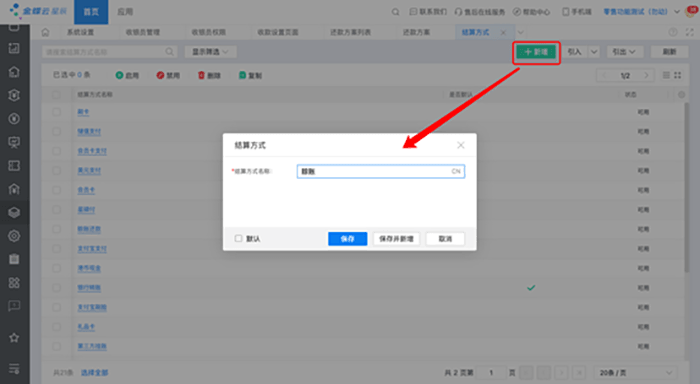Screen dimensions: 700x384
Task: Tick the checkbox for 会员卡支付 row
Action: 56,151
